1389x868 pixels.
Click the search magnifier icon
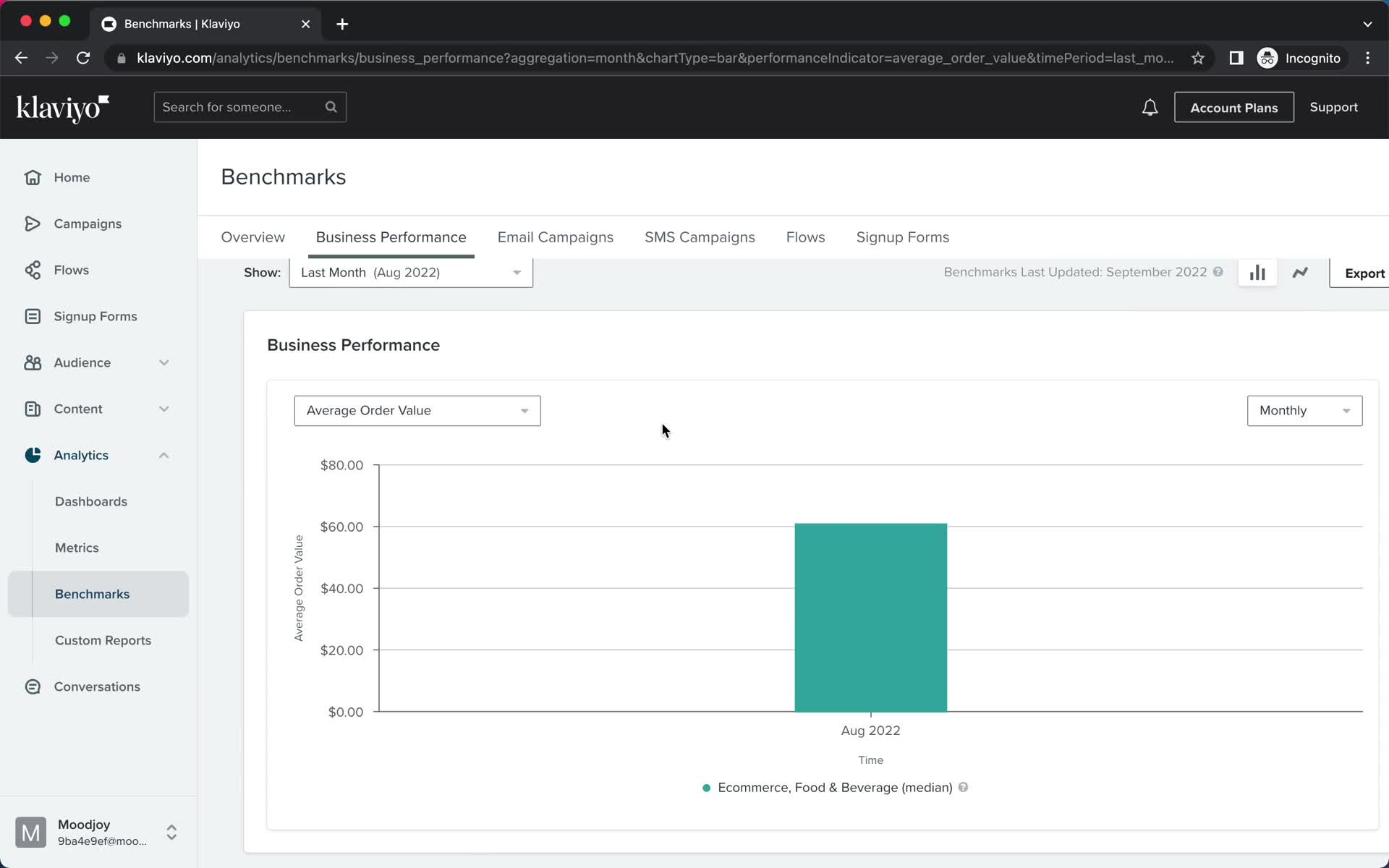pos(331,107)
